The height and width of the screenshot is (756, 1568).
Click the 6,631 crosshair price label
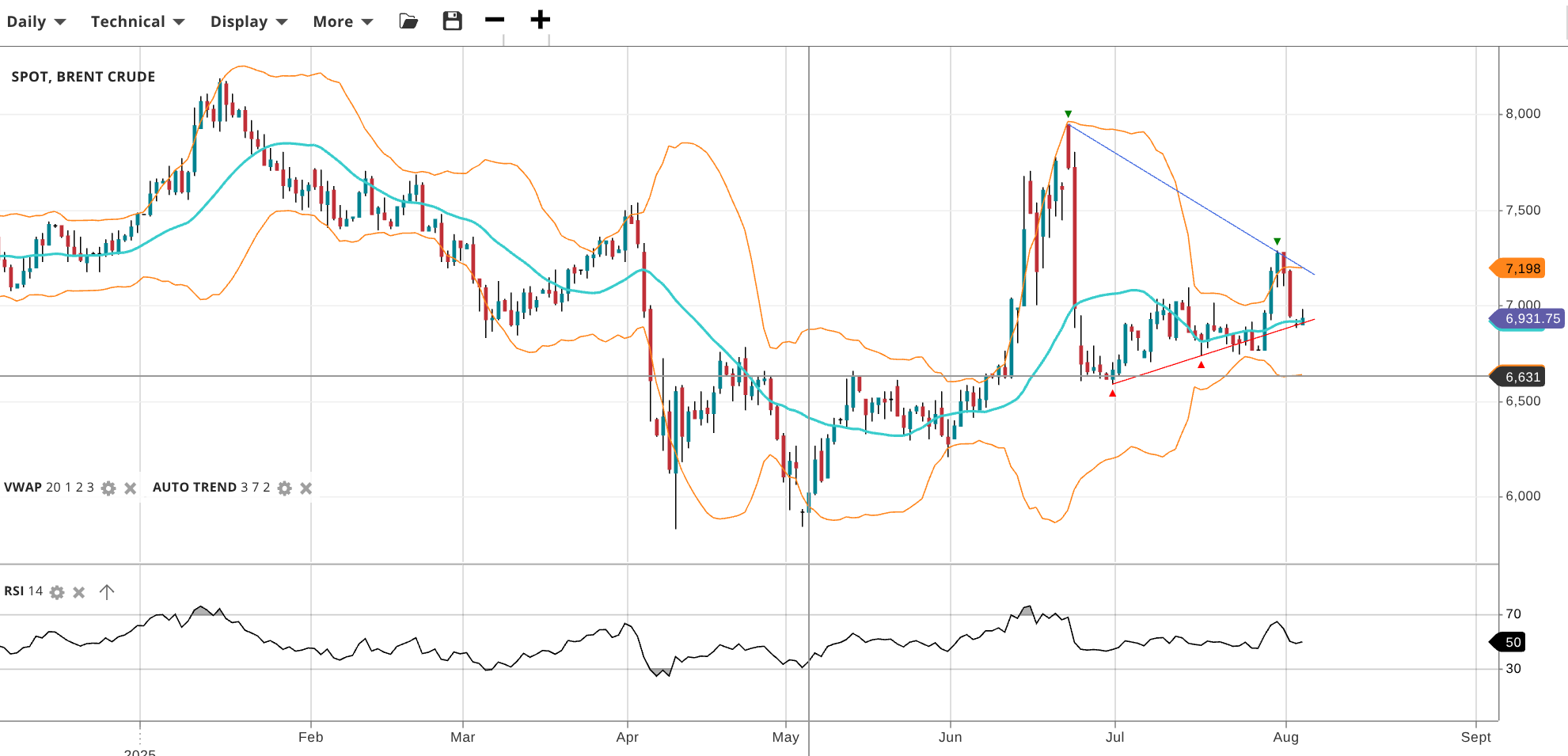pos(1521,377)
